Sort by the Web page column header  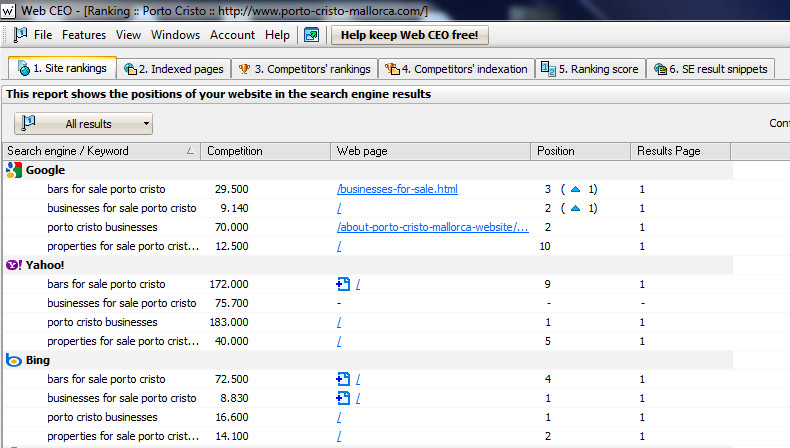pos(430,151)
